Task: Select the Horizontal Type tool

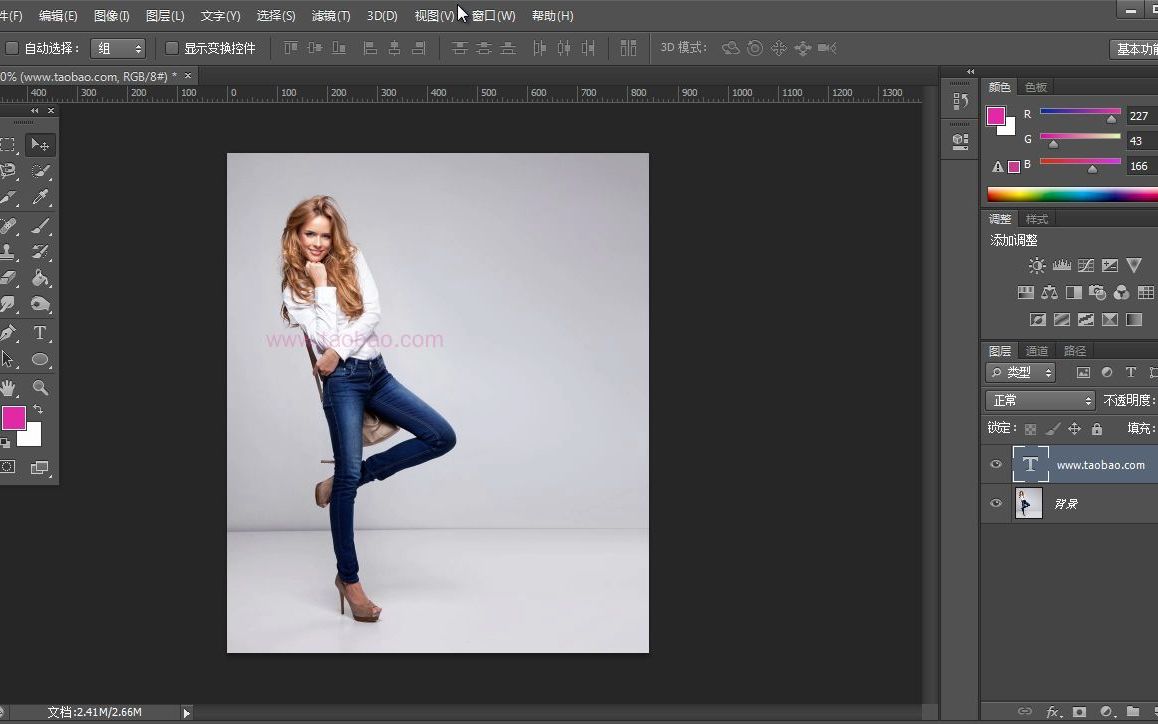Action: (x=40, y=333)
